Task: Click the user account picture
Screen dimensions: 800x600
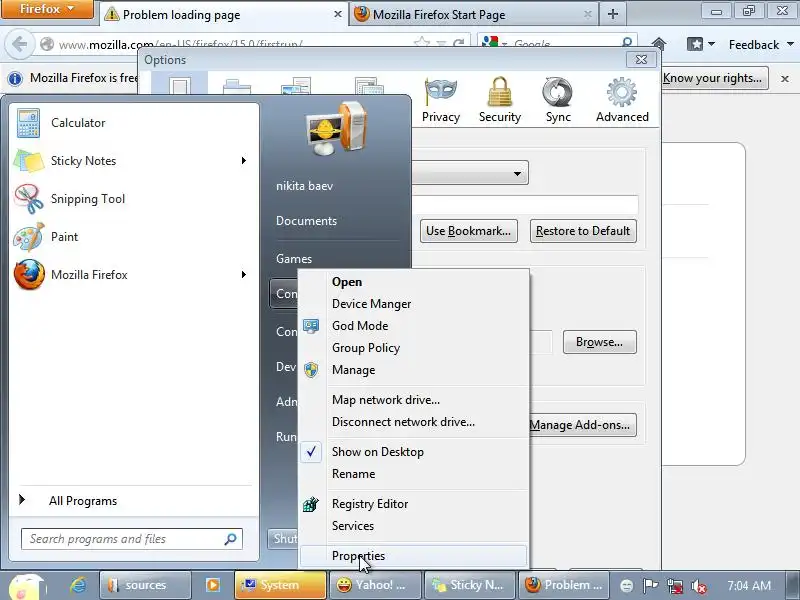Action: (336, 129)
